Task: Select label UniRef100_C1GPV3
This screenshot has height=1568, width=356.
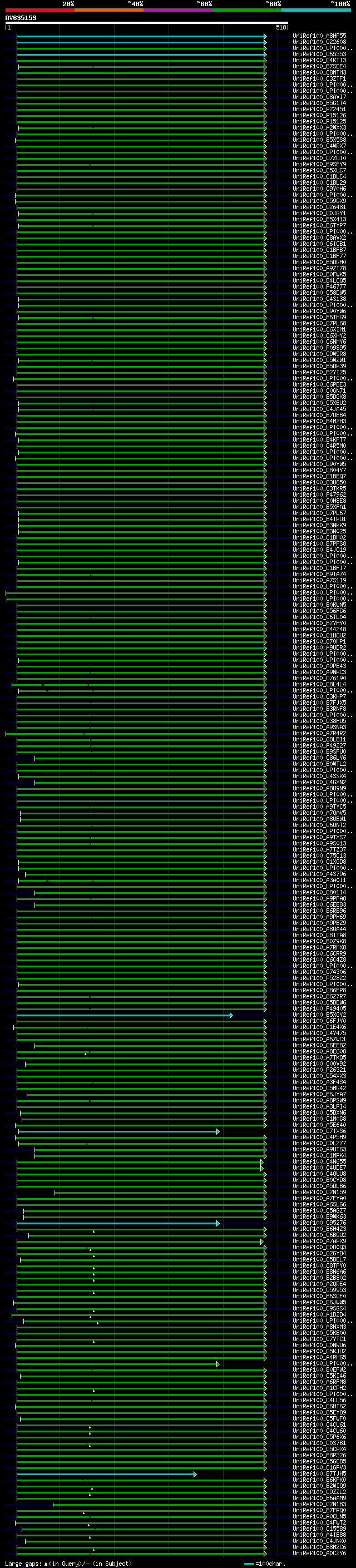Action: (x=319, y=1467)
